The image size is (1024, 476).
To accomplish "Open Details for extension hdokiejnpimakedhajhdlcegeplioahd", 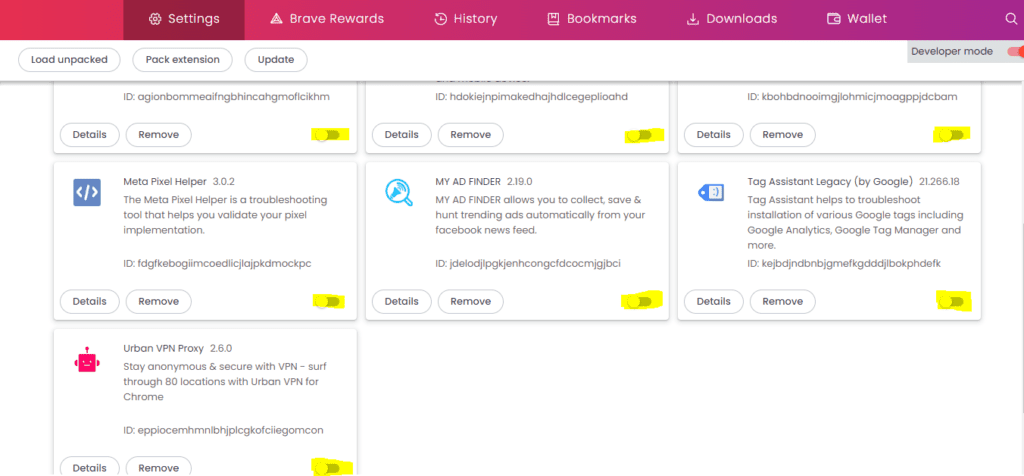I will click(x=402, y=135).
